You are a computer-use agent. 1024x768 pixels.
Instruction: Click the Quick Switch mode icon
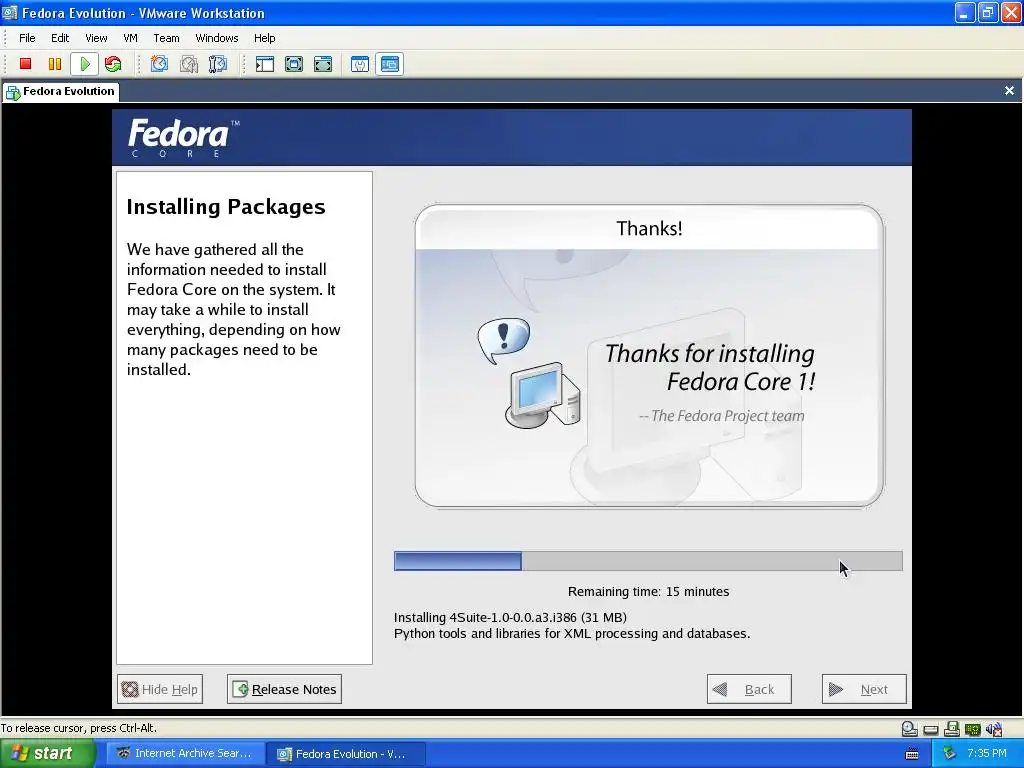coord(294,64)
